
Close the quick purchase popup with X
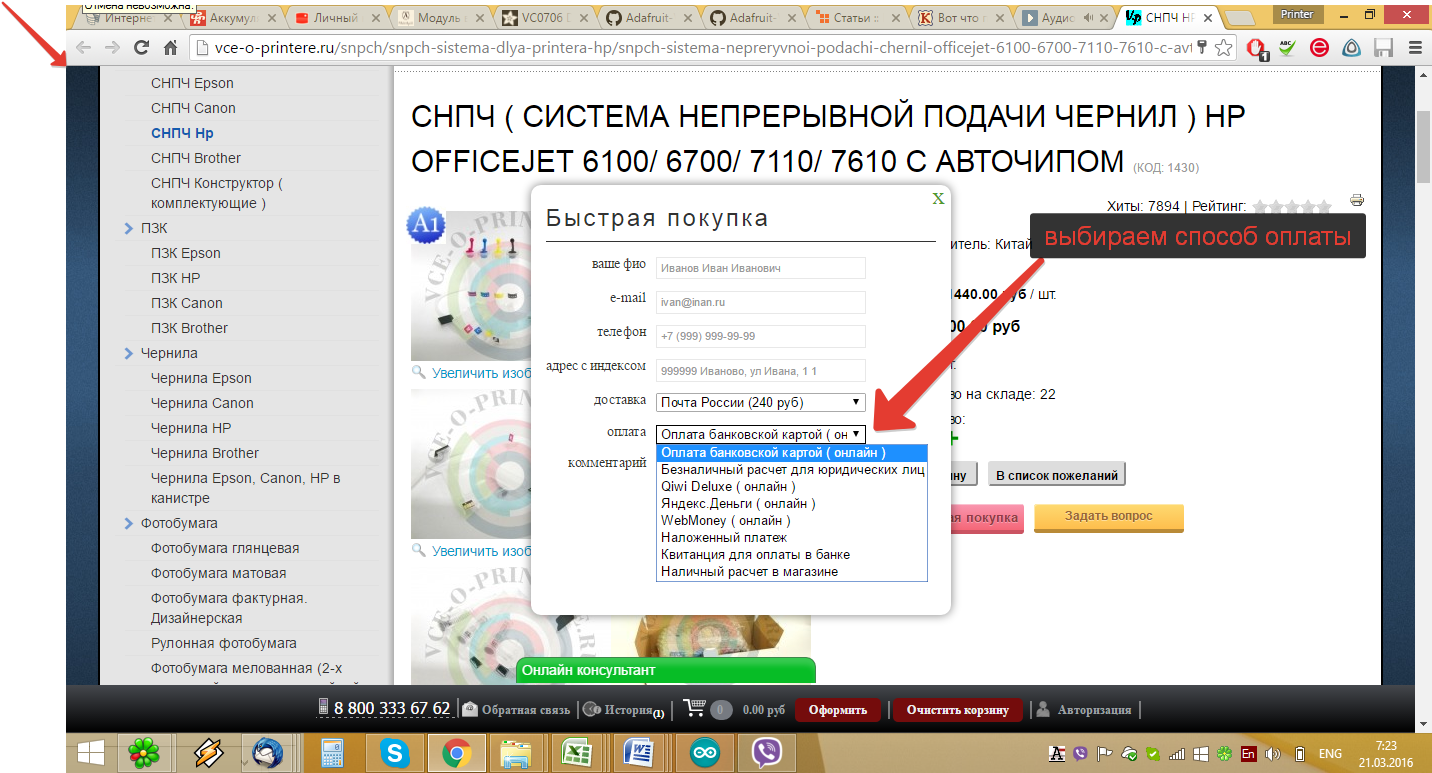point(938,198)
